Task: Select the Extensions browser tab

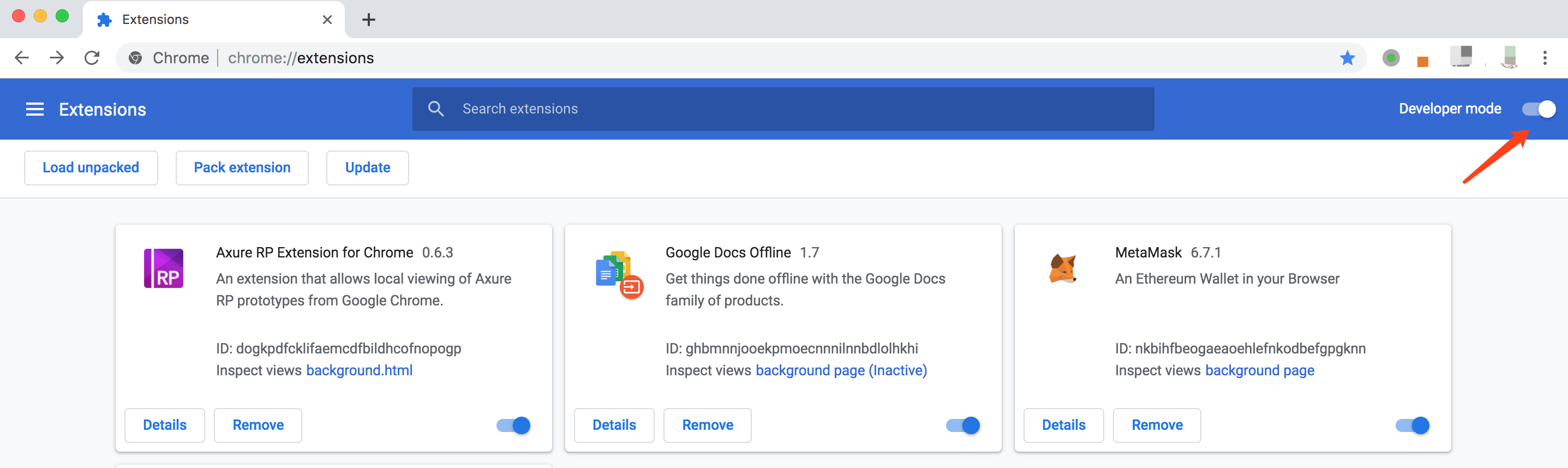Action: [x=213, y=20]
